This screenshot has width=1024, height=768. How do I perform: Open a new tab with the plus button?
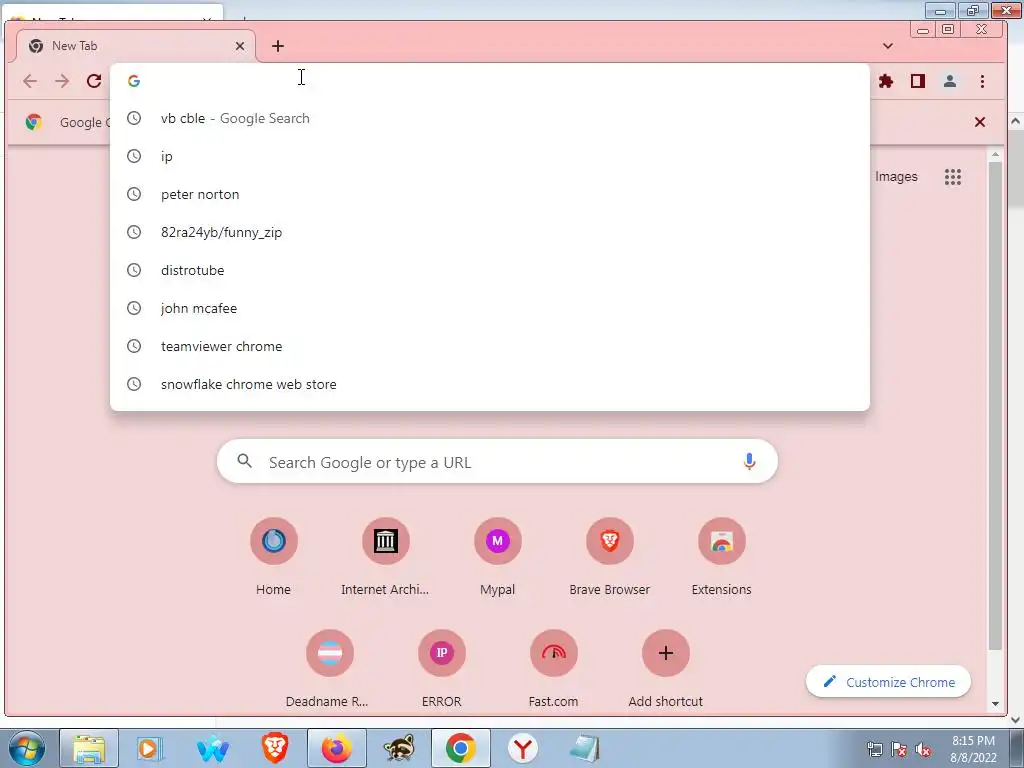(278, 46)
